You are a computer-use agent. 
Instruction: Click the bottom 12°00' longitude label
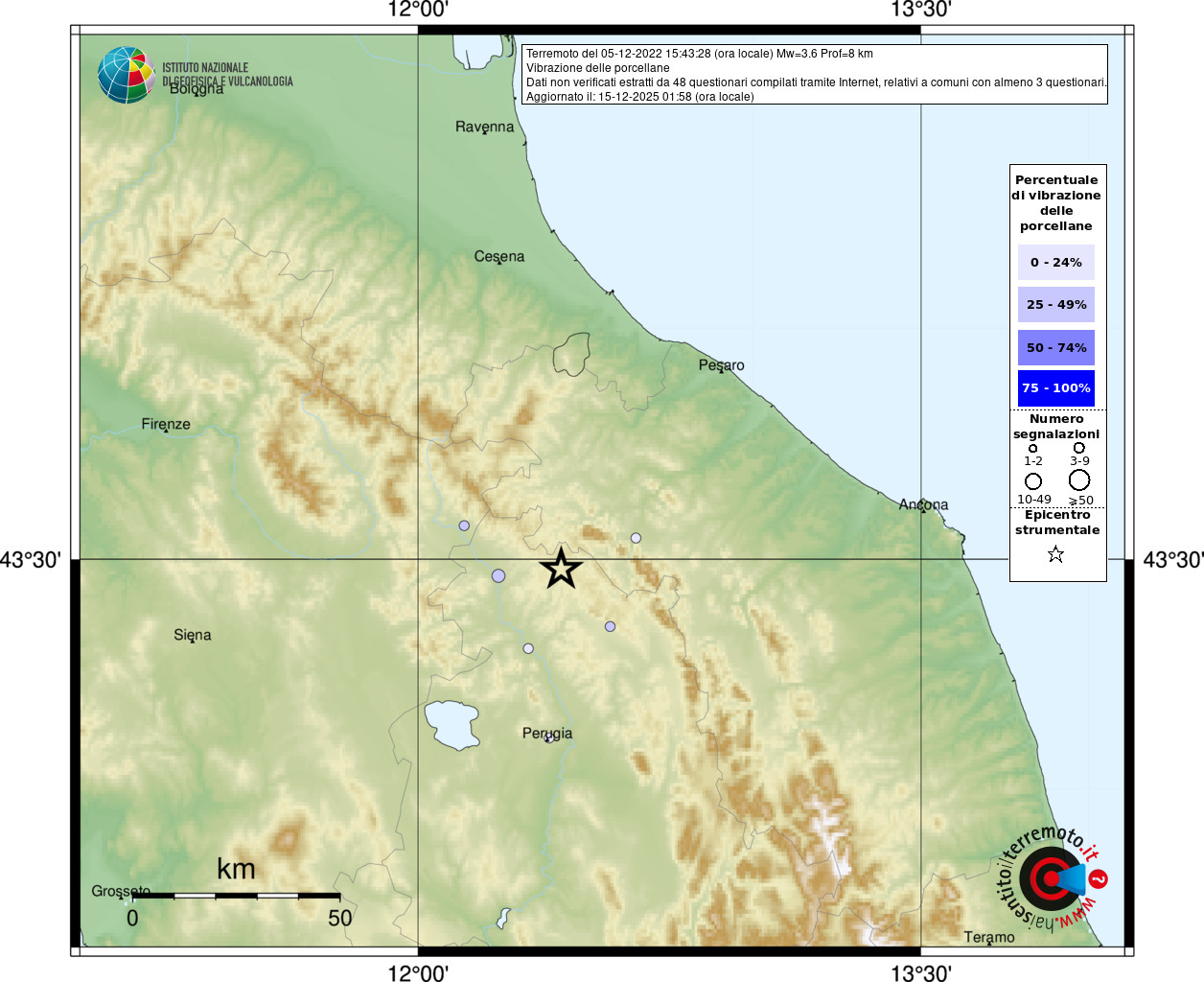(x=418, y=973)
